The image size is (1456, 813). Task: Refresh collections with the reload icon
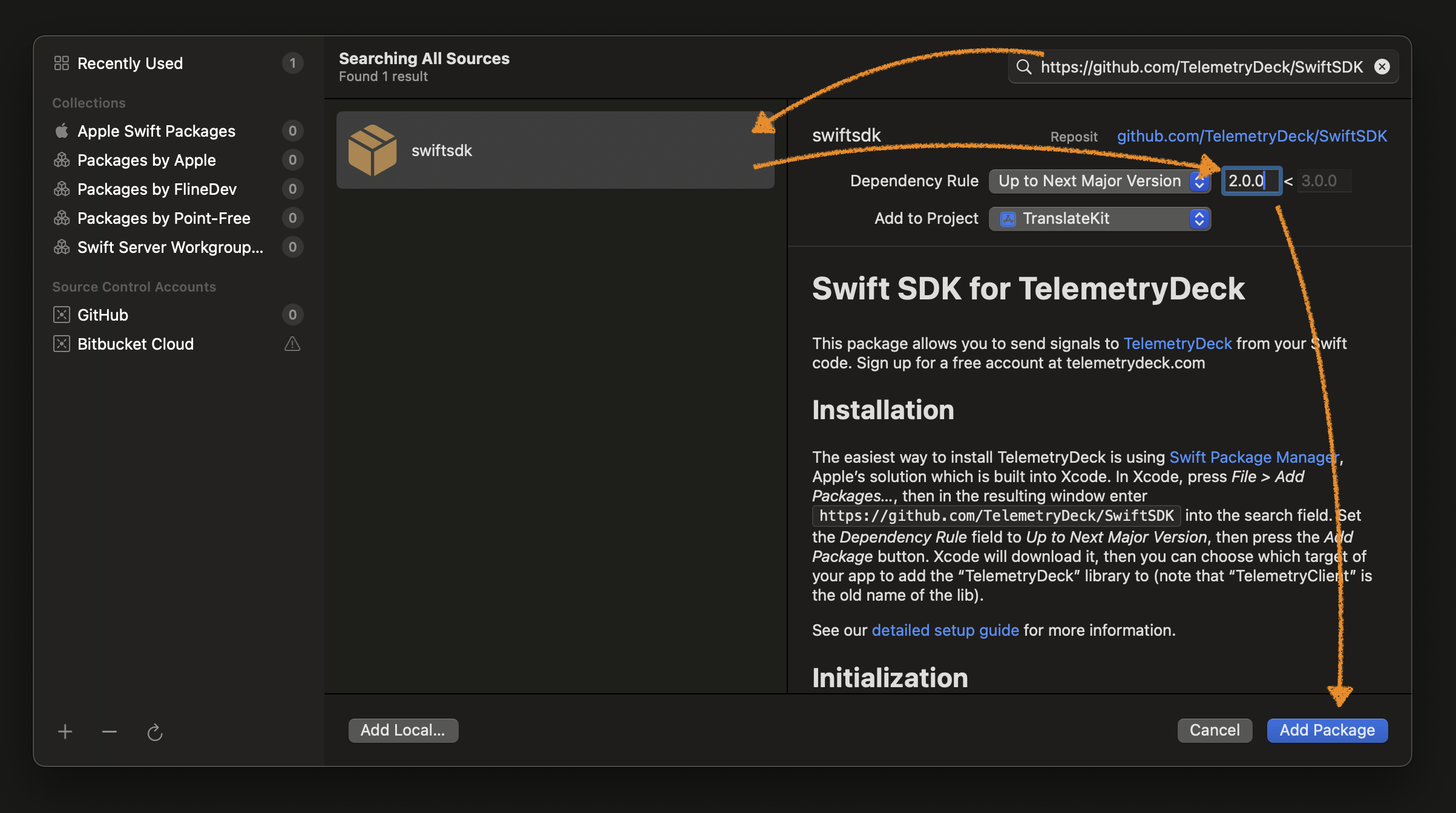155,731
